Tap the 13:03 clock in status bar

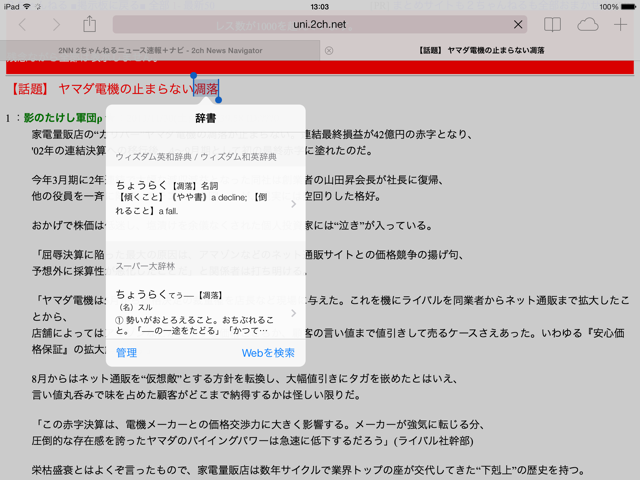(320, 7)
